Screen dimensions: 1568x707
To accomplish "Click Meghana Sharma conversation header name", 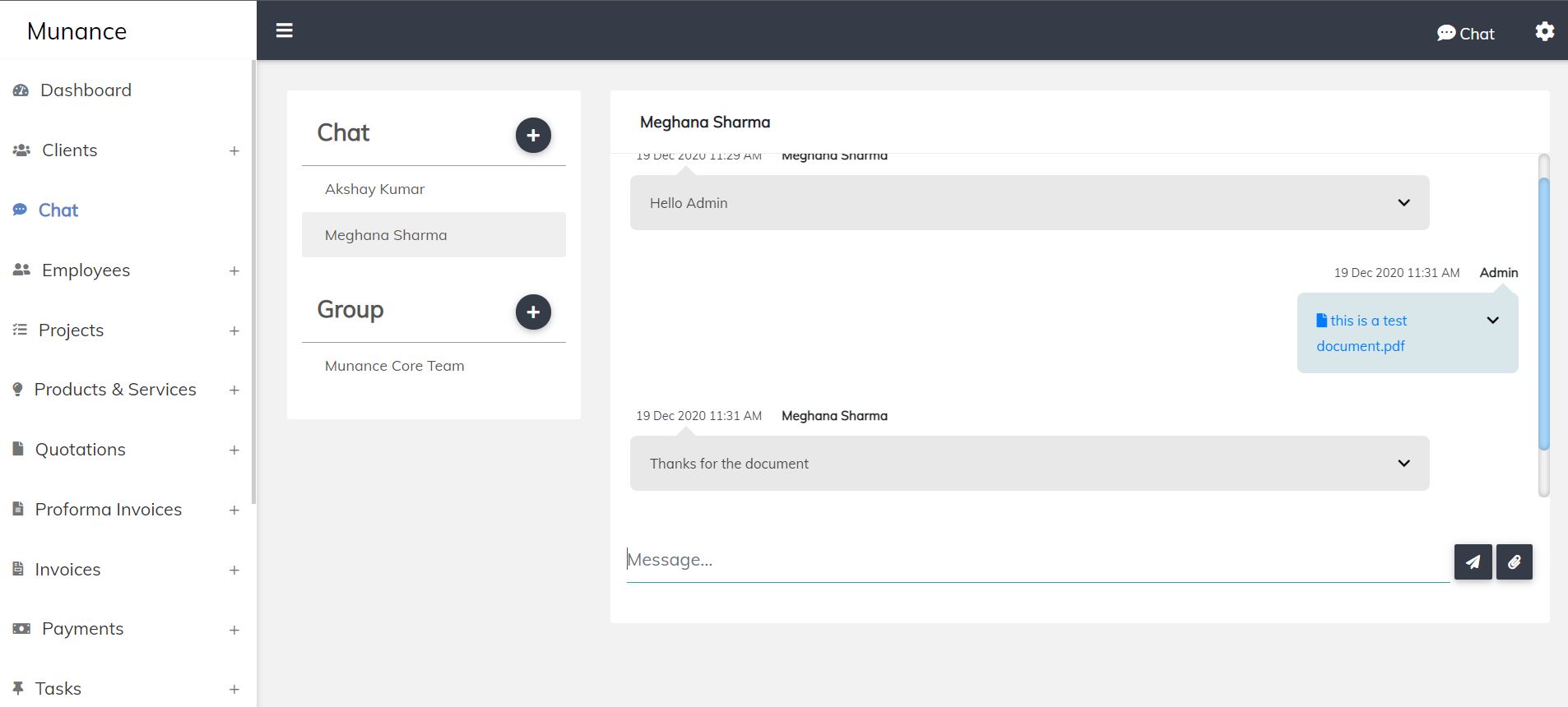I will click(705, 122).
